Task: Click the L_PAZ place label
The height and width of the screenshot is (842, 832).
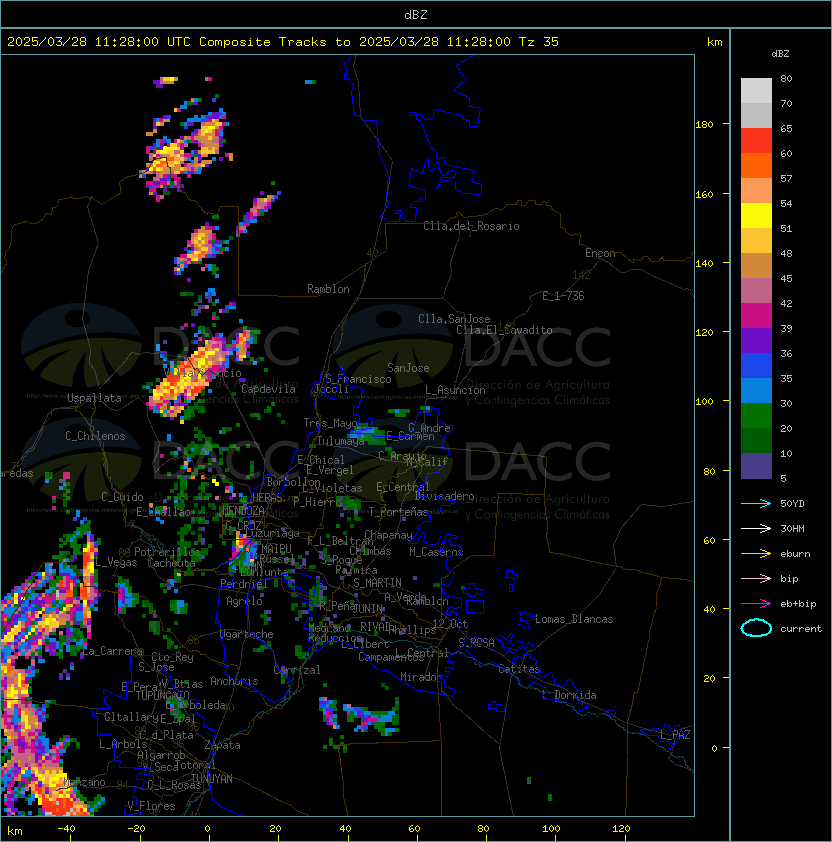Action: click(675, 735)
